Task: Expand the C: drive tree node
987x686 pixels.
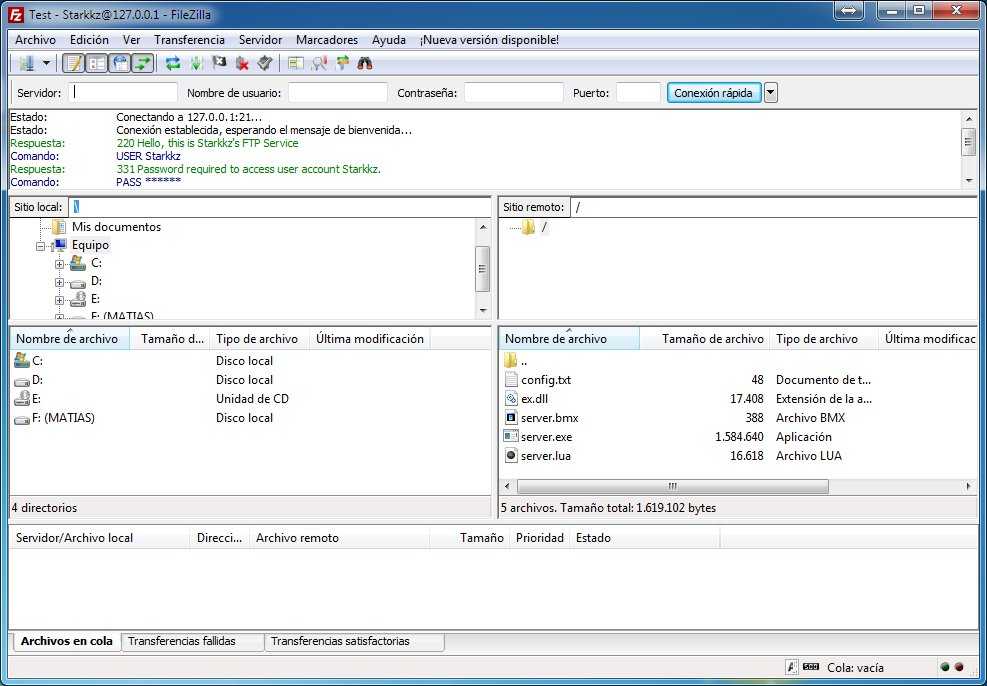Action: [x=59, y=264]
